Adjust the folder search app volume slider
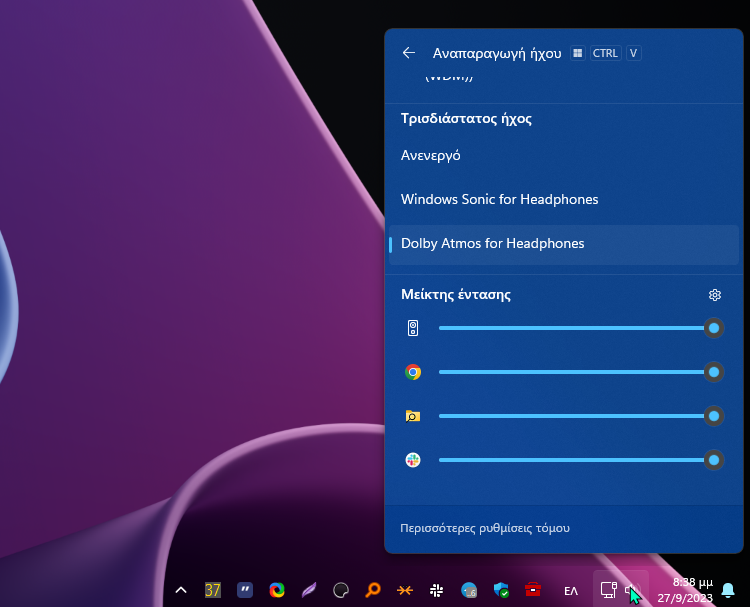The image size is (750, 607). pos(581,416)
